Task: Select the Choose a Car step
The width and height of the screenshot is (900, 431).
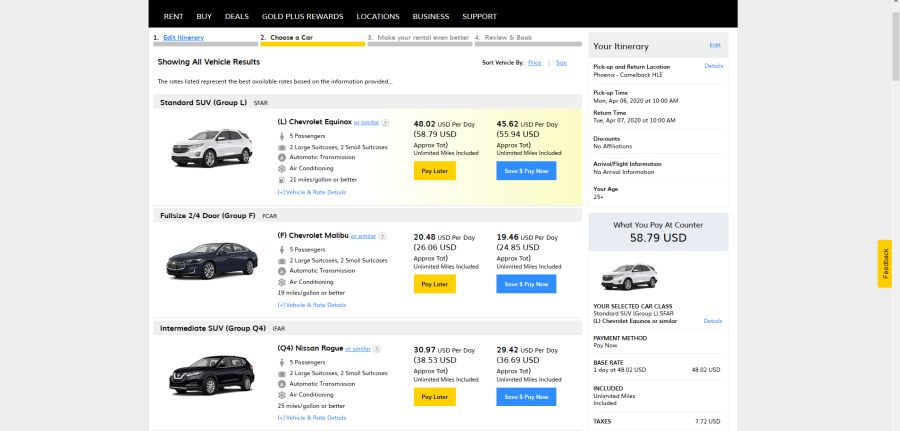Action: point(292,38)
